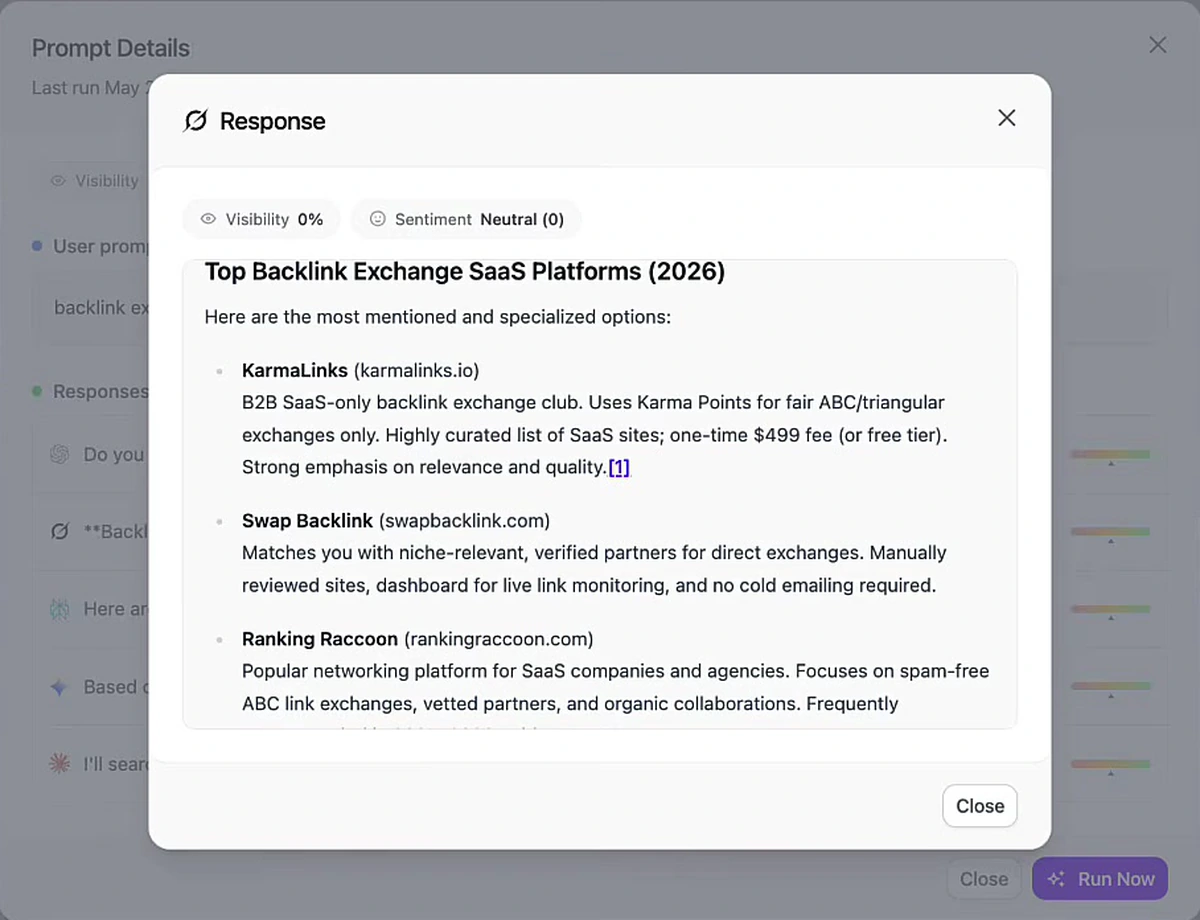
Task: Click the Sentiment Neutral (0) badge
Action: 466,219
